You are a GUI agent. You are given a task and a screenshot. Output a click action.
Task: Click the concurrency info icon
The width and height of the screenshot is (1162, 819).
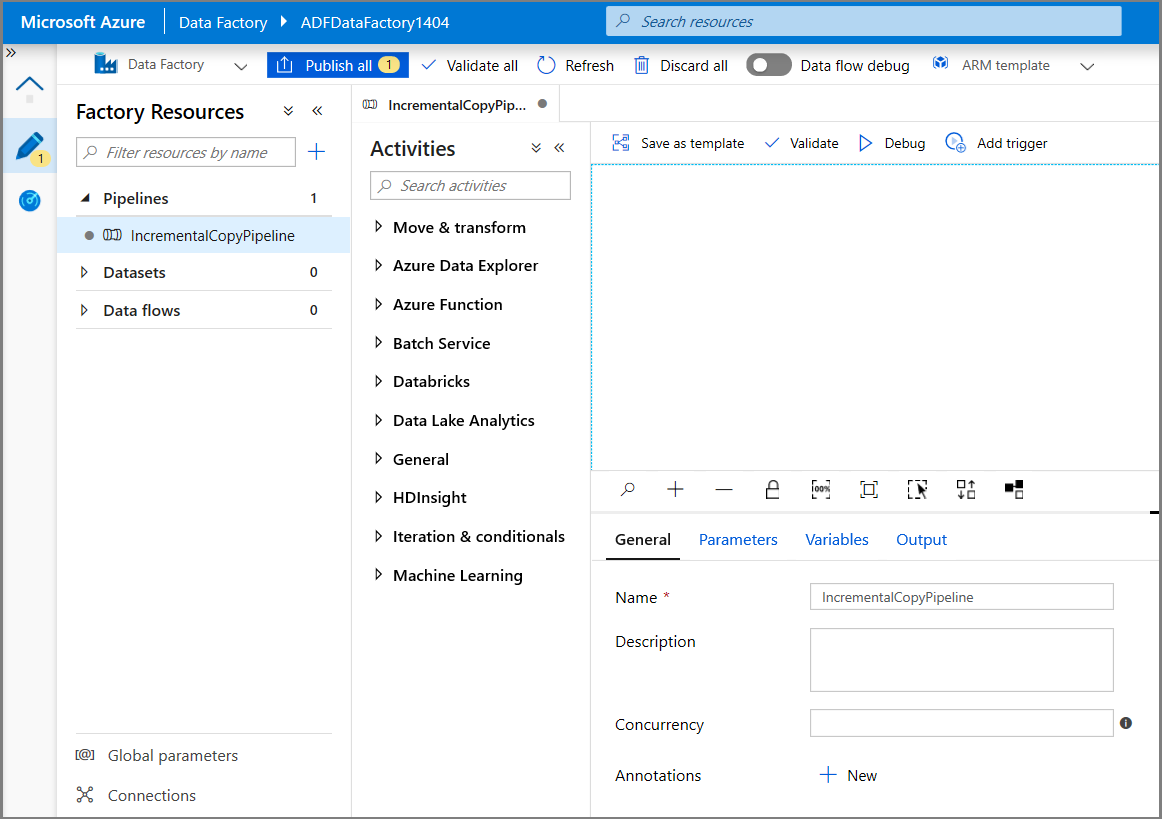(x=1126, y=723)
